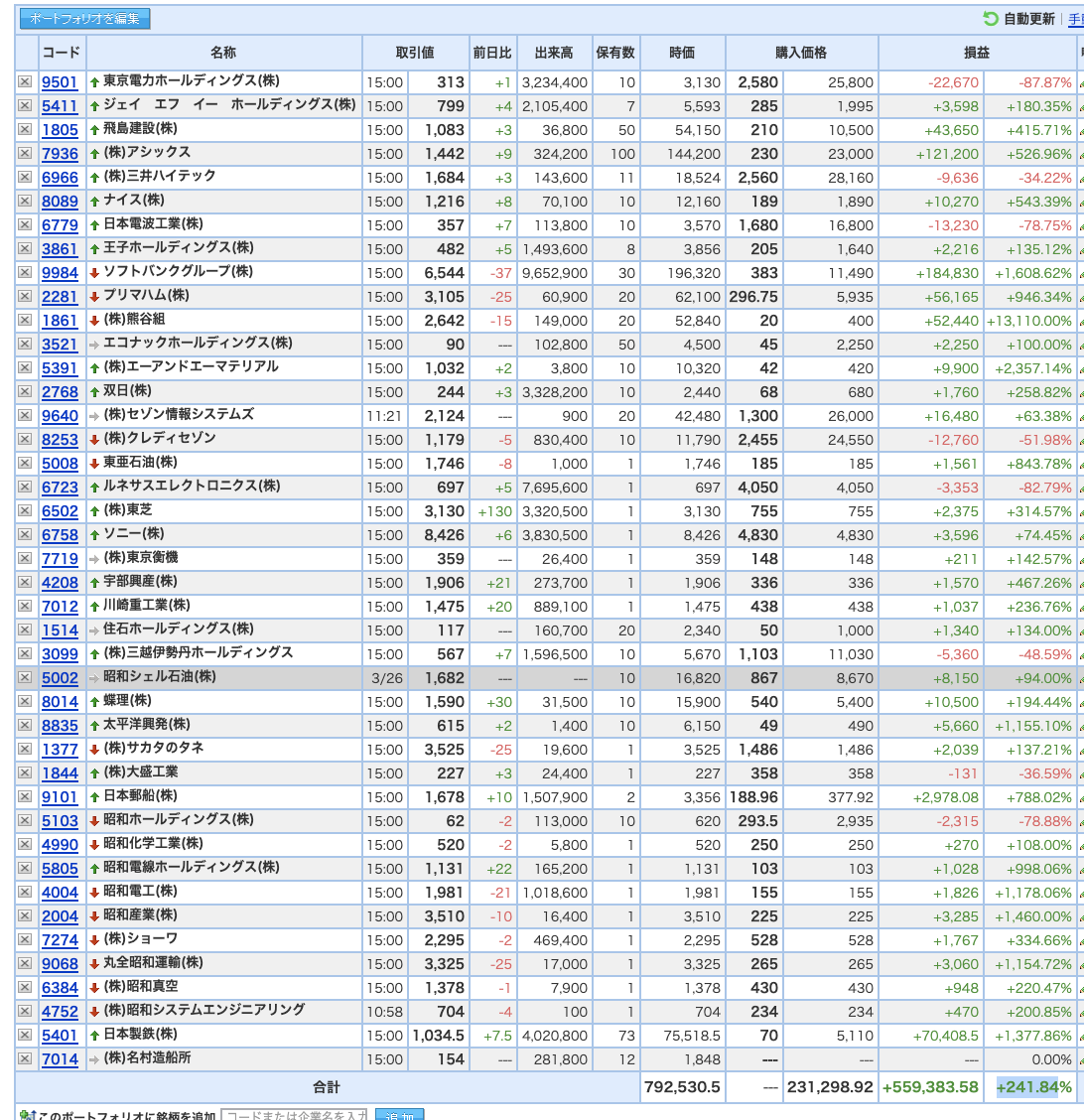The width and height of the screenshot is (1084, 1120).
Task: Click the name 東京電力ホールディングス(株)
Action: (x=192, y=80)
